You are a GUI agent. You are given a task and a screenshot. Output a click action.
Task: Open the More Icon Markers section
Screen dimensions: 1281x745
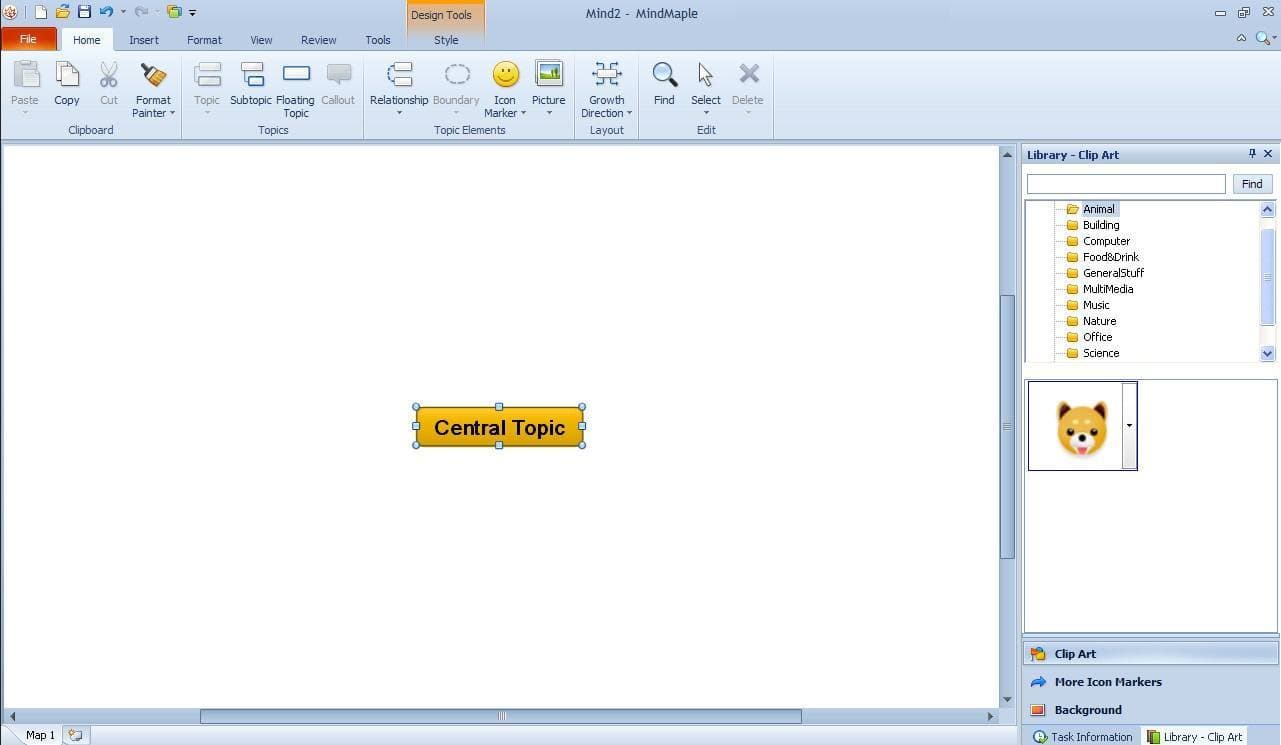click(x=1107, y=682)
